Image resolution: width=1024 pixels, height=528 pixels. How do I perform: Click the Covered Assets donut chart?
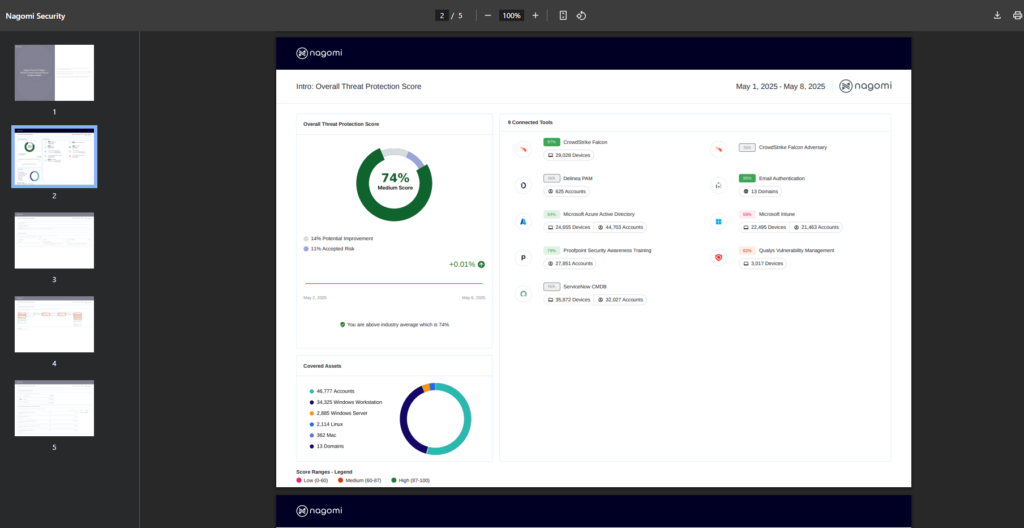435,419
